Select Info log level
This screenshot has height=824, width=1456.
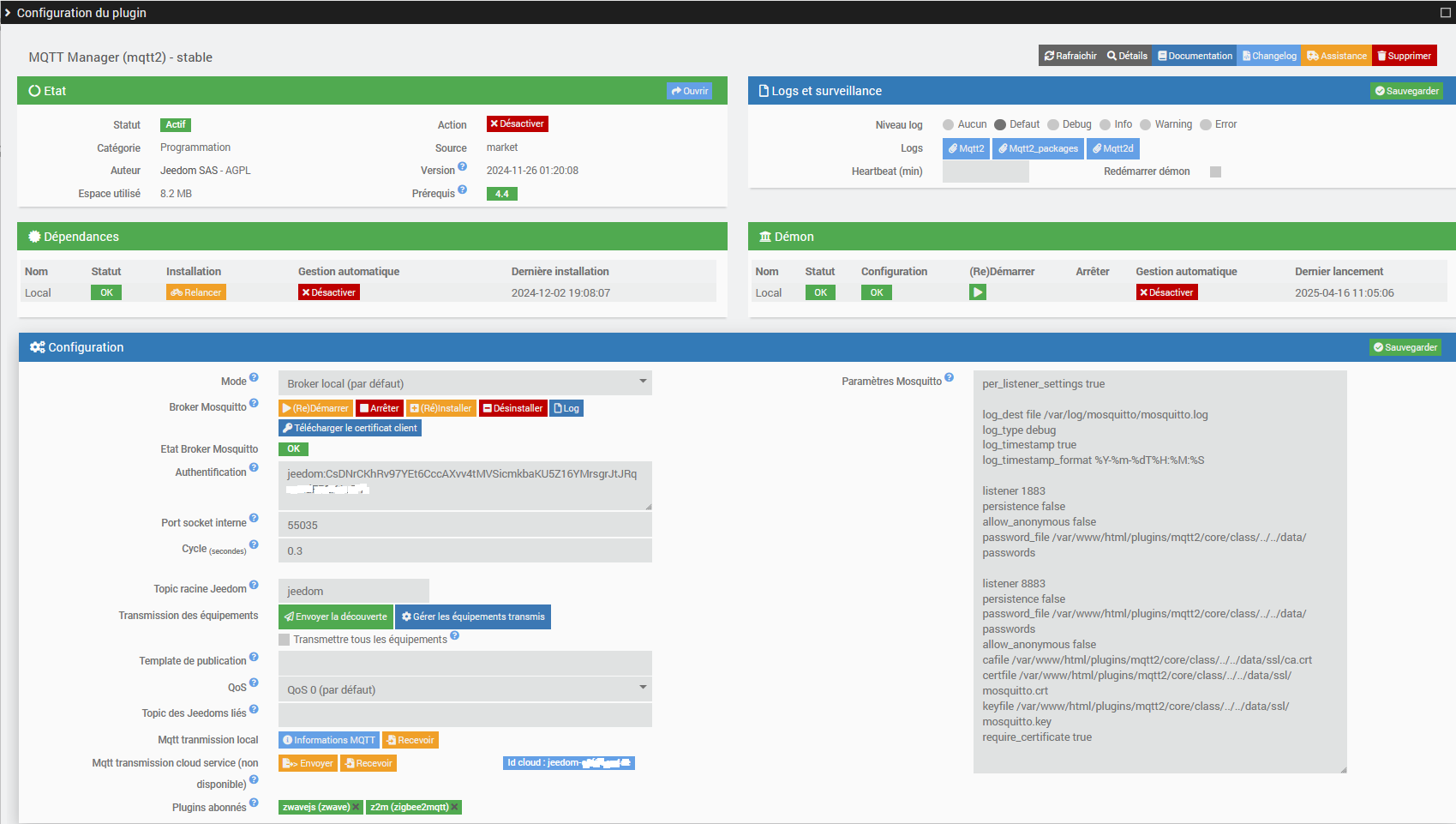point(1105,124)
